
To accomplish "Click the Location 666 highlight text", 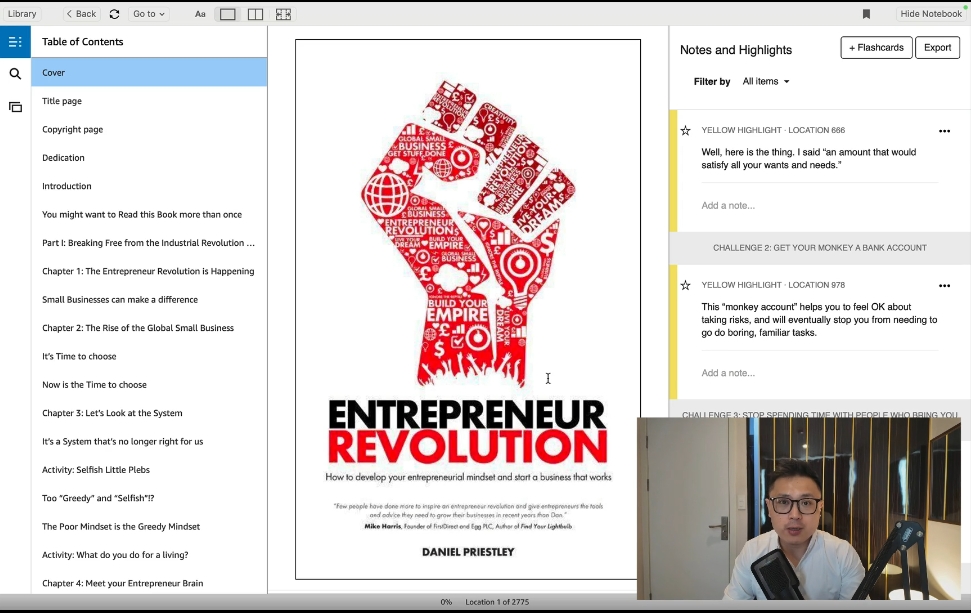I will [x=809, y=159].
